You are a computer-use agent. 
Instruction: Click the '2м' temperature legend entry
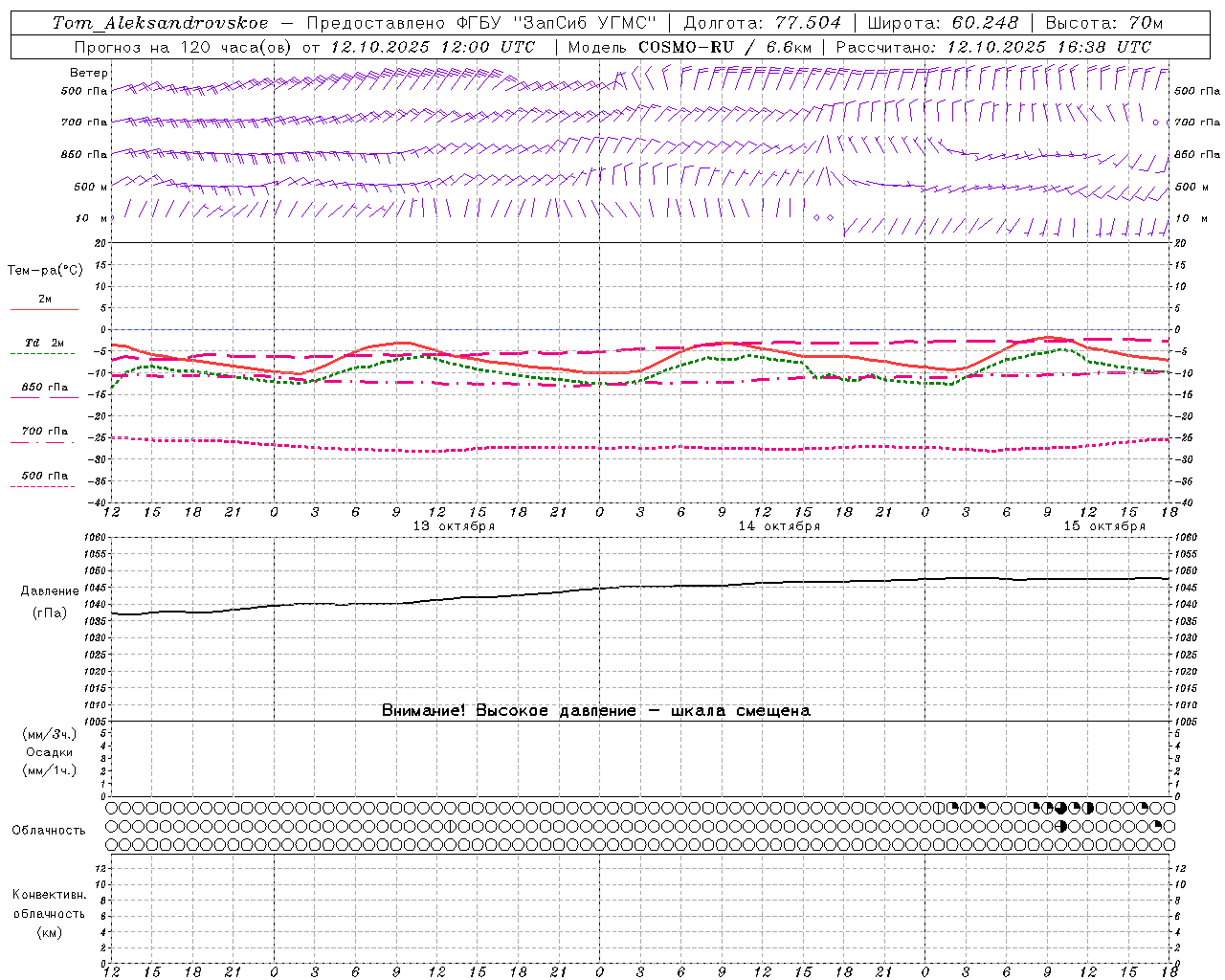[45, 299]
